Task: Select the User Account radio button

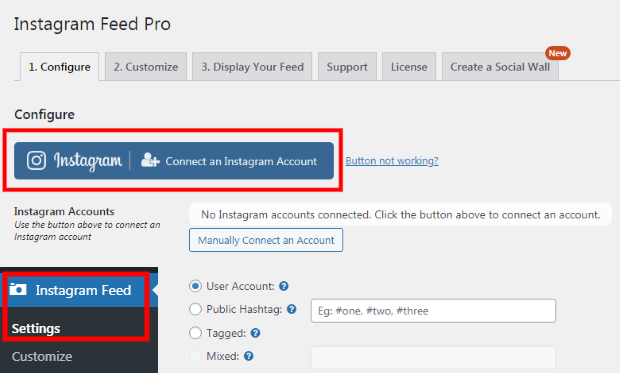Action: (x=195, y=286)
